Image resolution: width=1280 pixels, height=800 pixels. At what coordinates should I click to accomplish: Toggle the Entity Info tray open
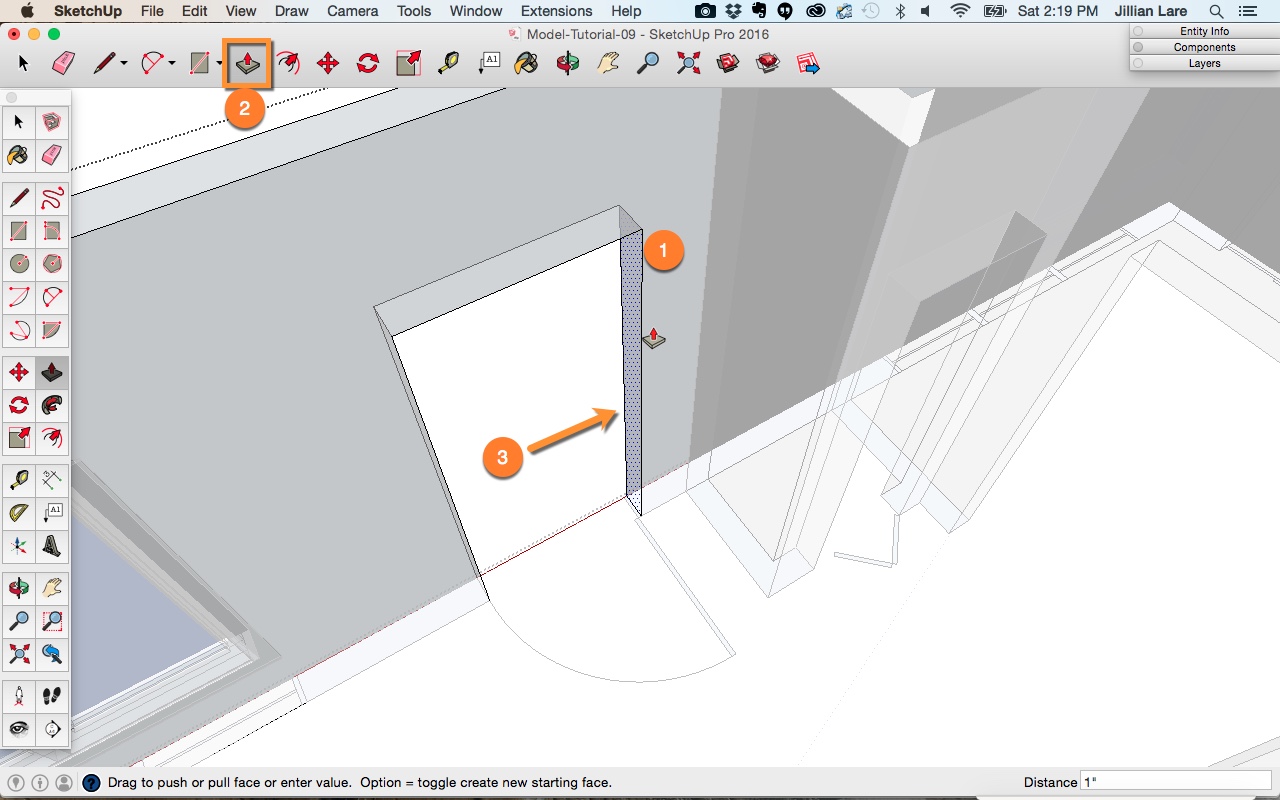coord(1204,30)
